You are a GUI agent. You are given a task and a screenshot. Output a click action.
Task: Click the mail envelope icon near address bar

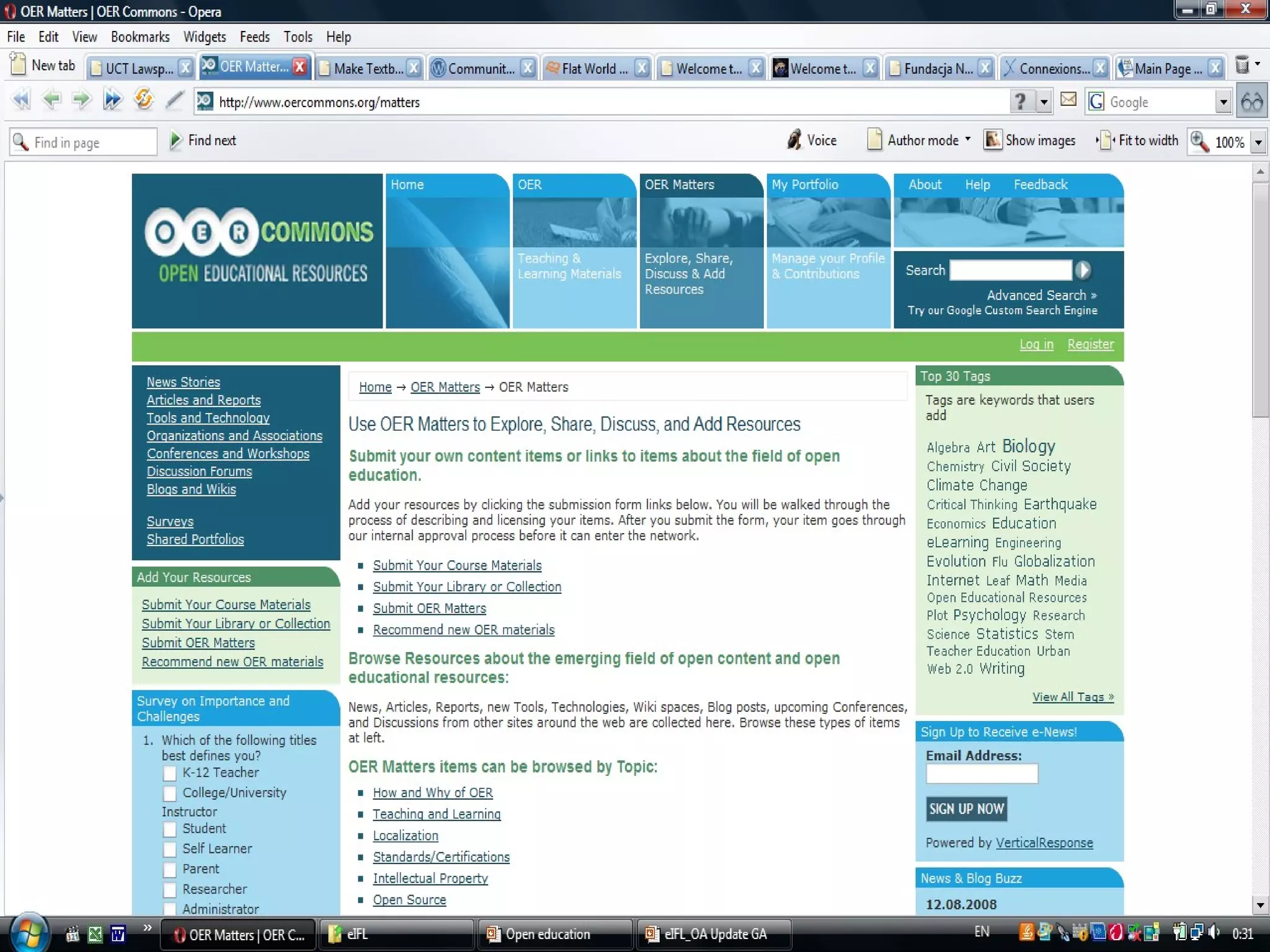pyautogui.click(x=1068, y=100)
